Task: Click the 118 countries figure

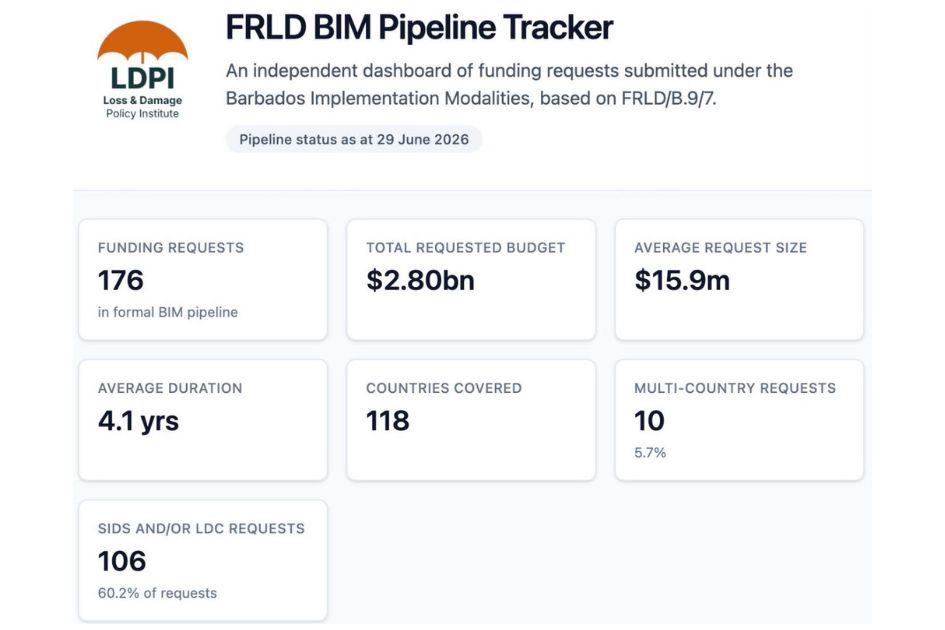Action: click(x=388, y=421)
